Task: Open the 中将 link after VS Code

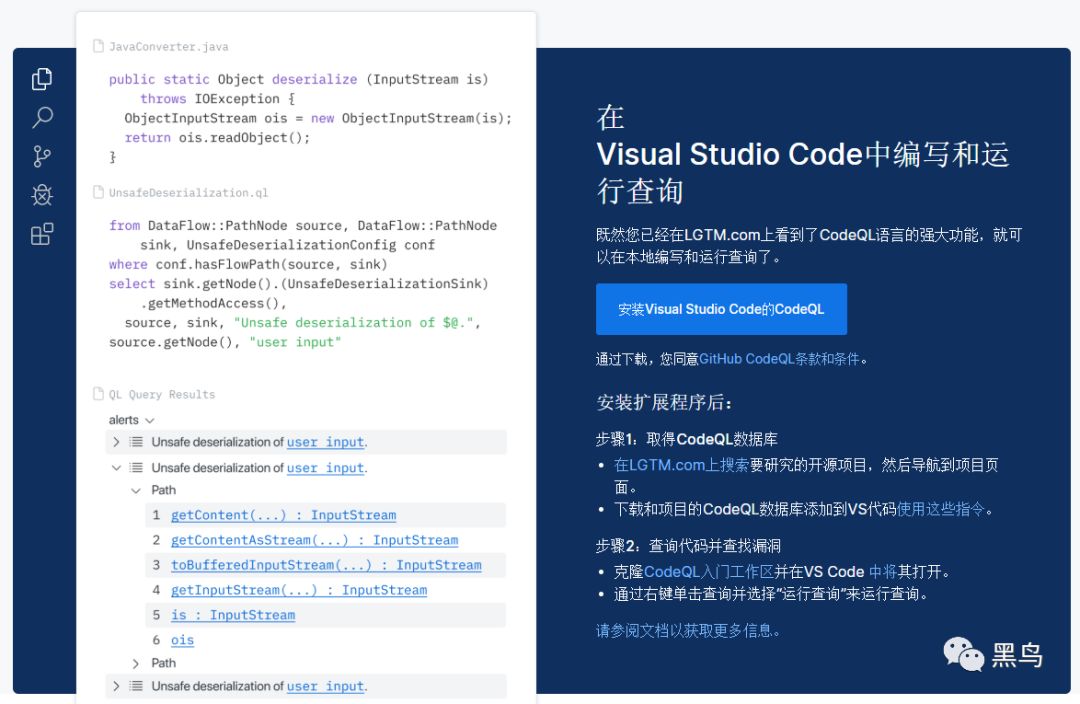Action: 882,572
